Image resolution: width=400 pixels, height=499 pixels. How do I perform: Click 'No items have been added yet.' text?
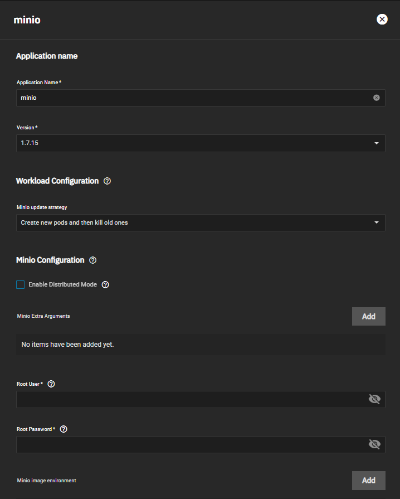[68, 345]
